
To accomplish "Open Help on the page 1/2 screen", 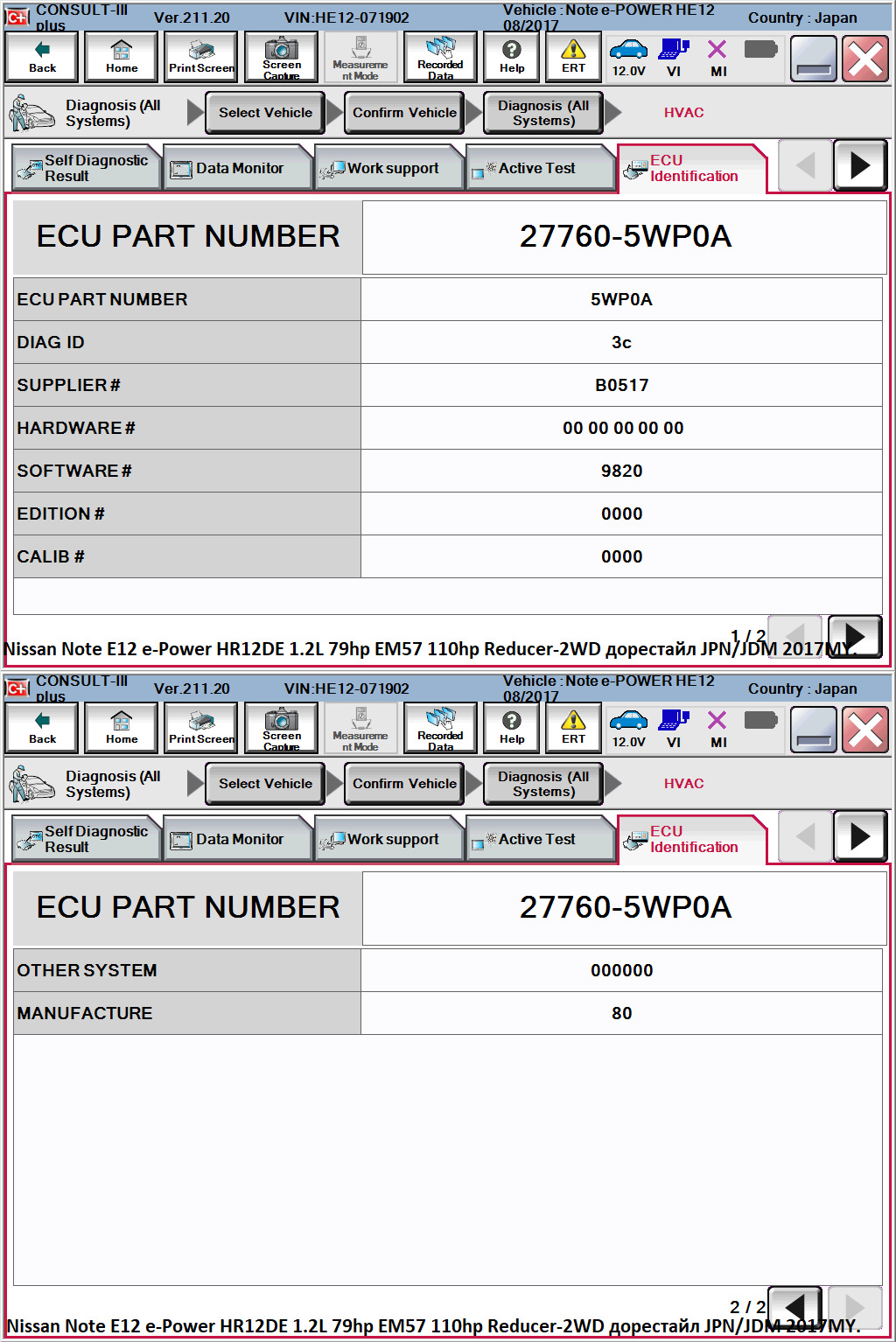I will [x=512, y=57].
